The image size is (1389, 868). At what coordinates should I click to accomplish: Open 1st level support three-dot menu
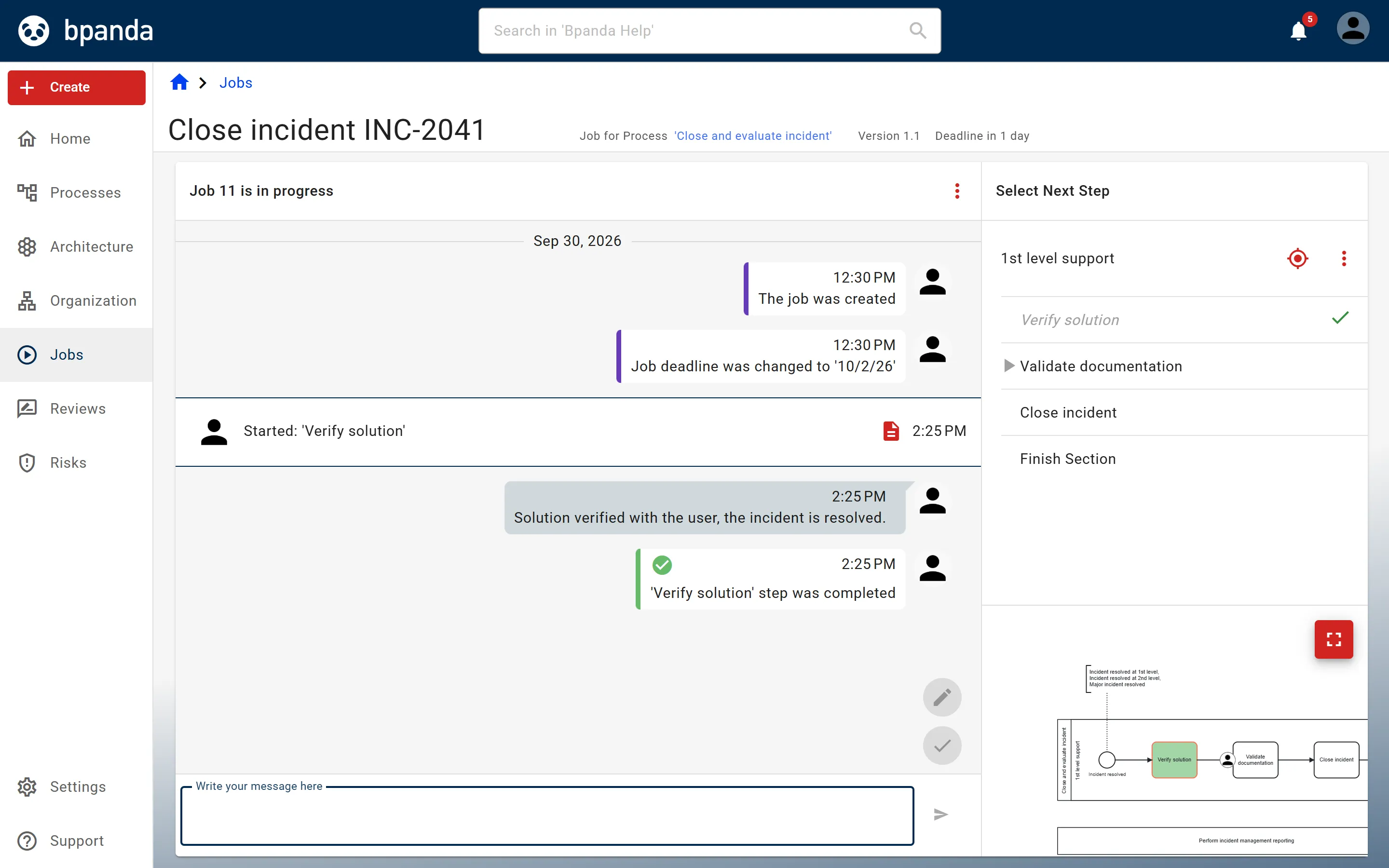pos(1344,258)
